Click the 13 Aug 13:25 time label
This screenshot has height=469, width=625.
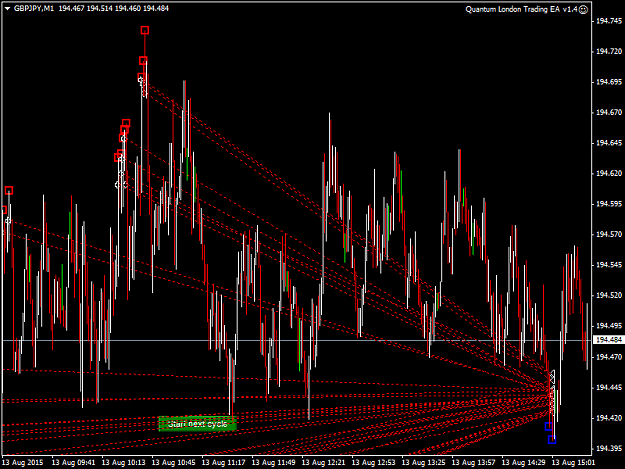pyautogui.click(x=424, y=463)
